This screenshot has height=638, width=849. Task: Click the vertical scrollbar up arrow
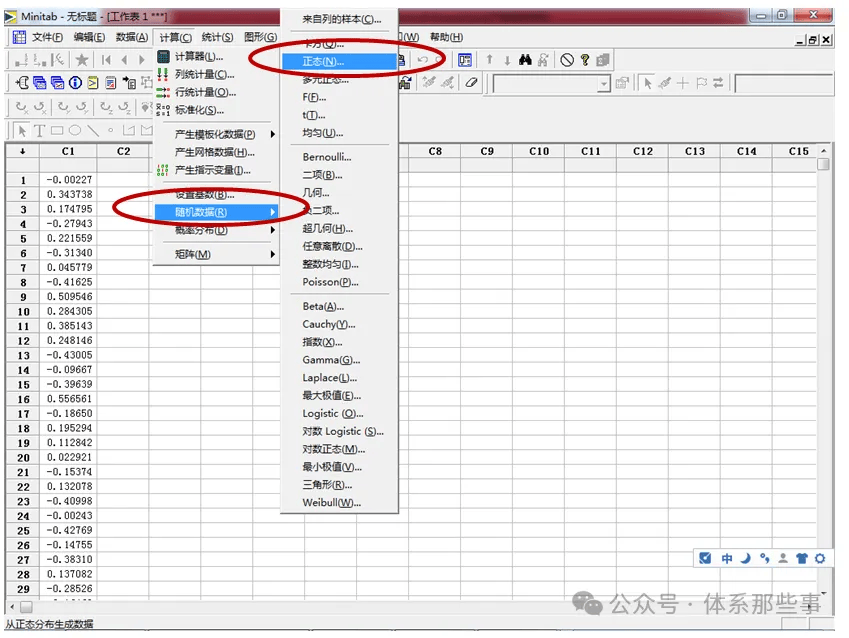(x=823, y=151)
